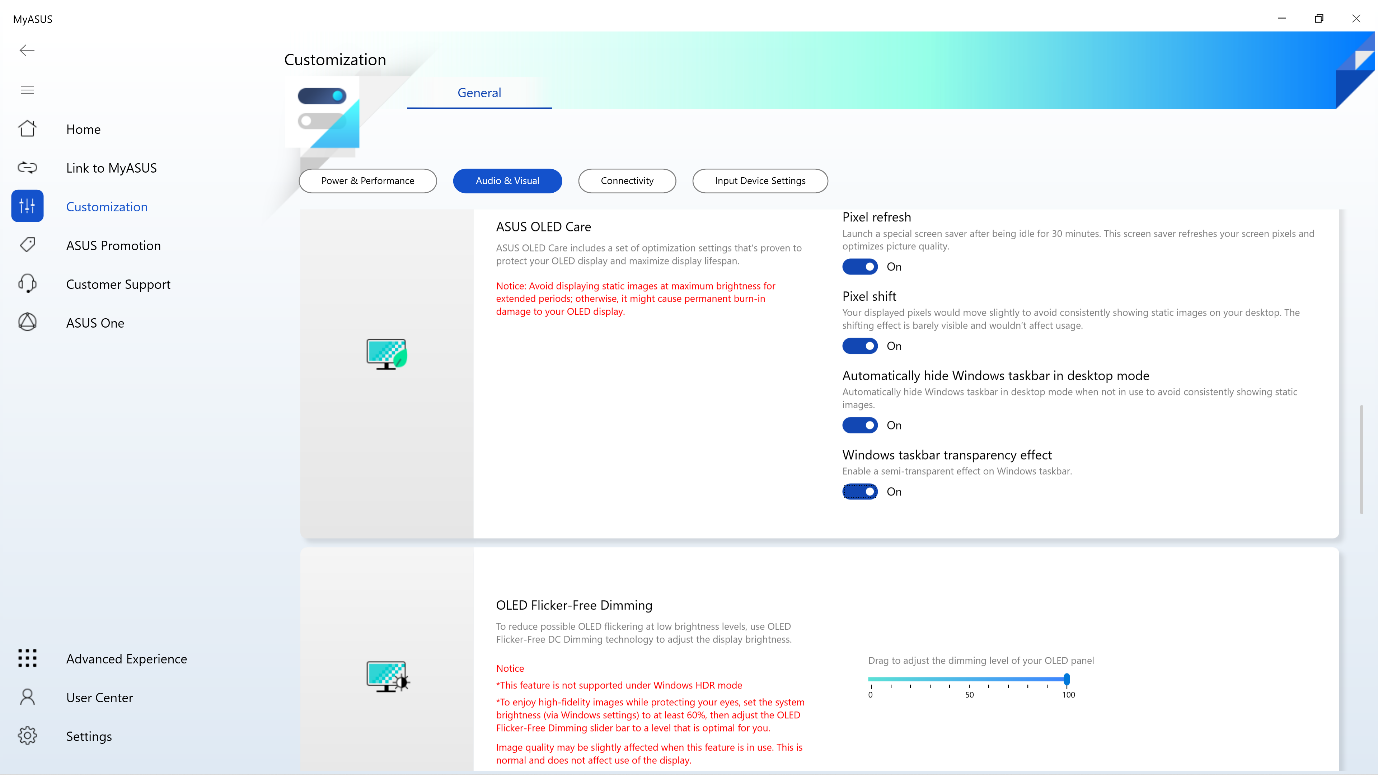Image resolution: width=1378 pixels, height=775 pixels.
Task: Click the Pixel refresh label
Action: [877, 217]
